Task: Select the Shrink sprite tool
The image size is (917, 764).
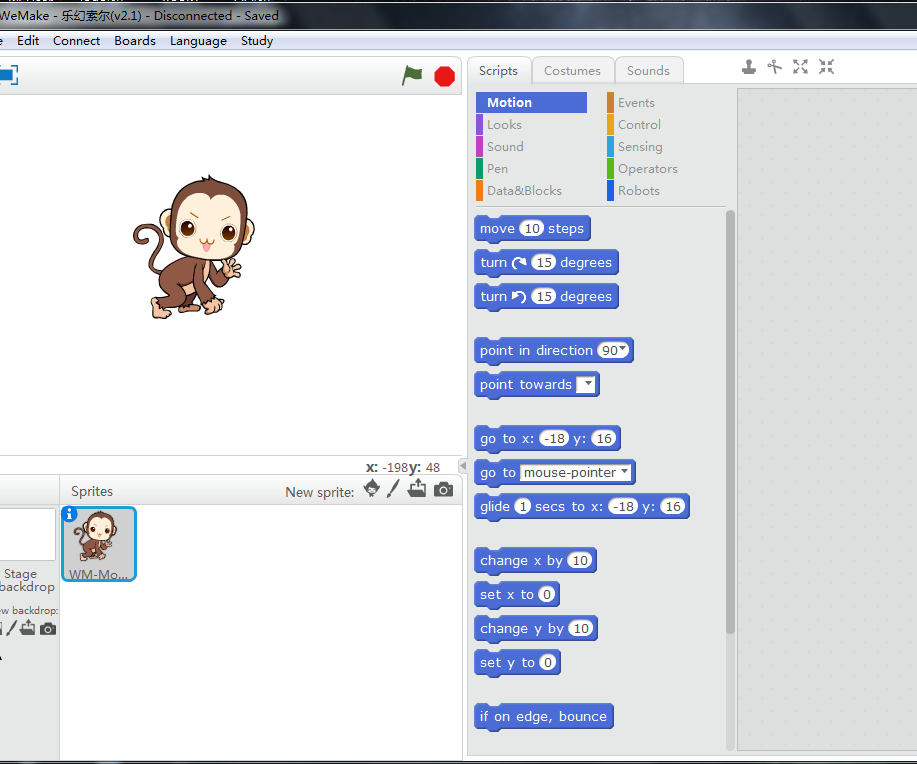Action: tap(826, 67)
